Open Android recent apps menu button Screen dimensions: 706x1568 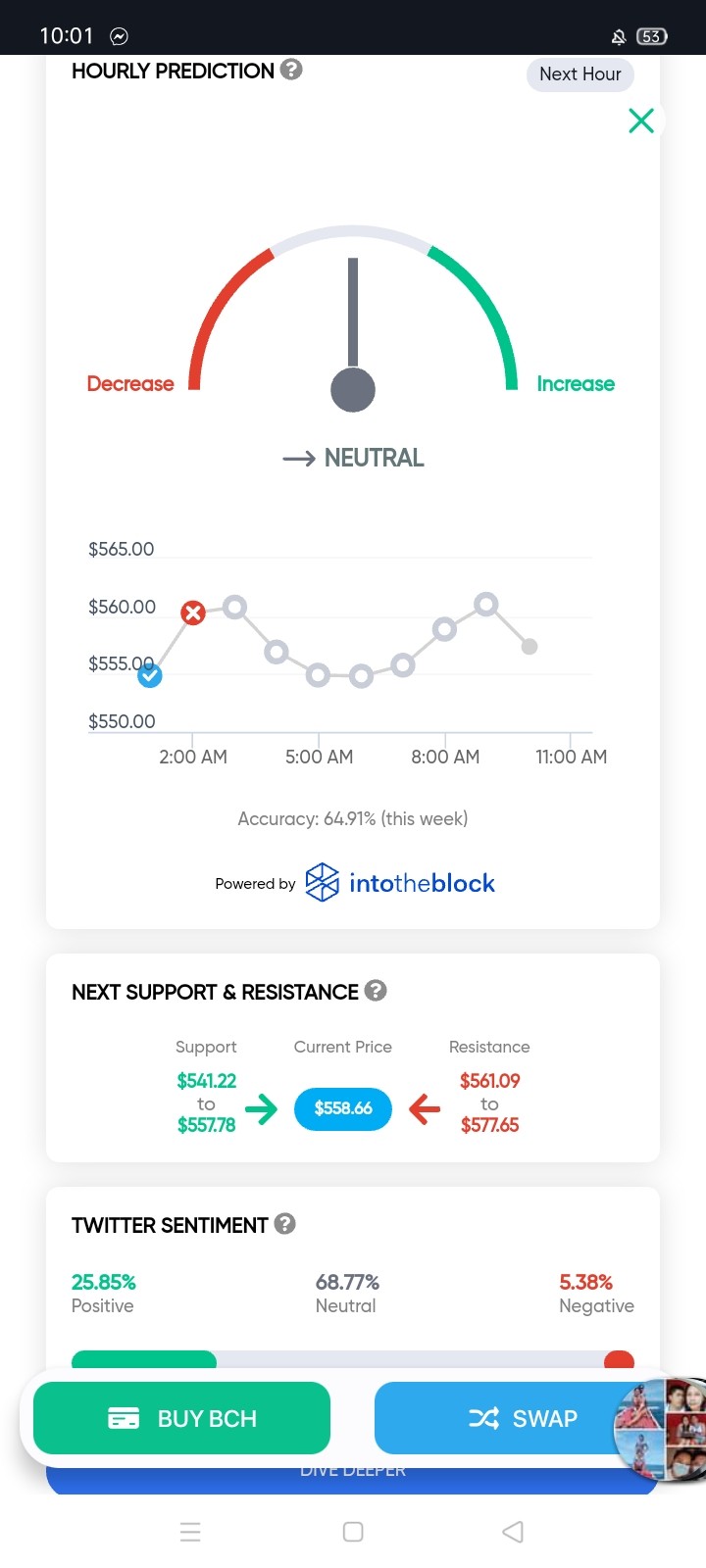coord(190,1532)
